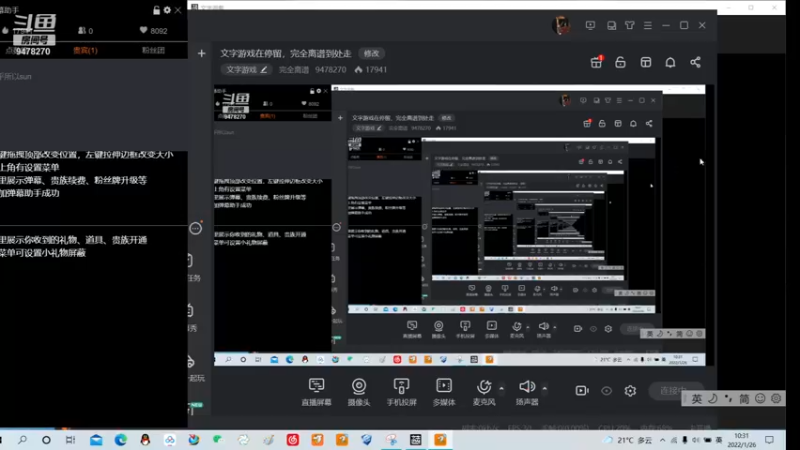The width and height of the screenshot is (800, 450).
Task: Open the IME emoji smiley icon
Action: (x=760, y=398)
